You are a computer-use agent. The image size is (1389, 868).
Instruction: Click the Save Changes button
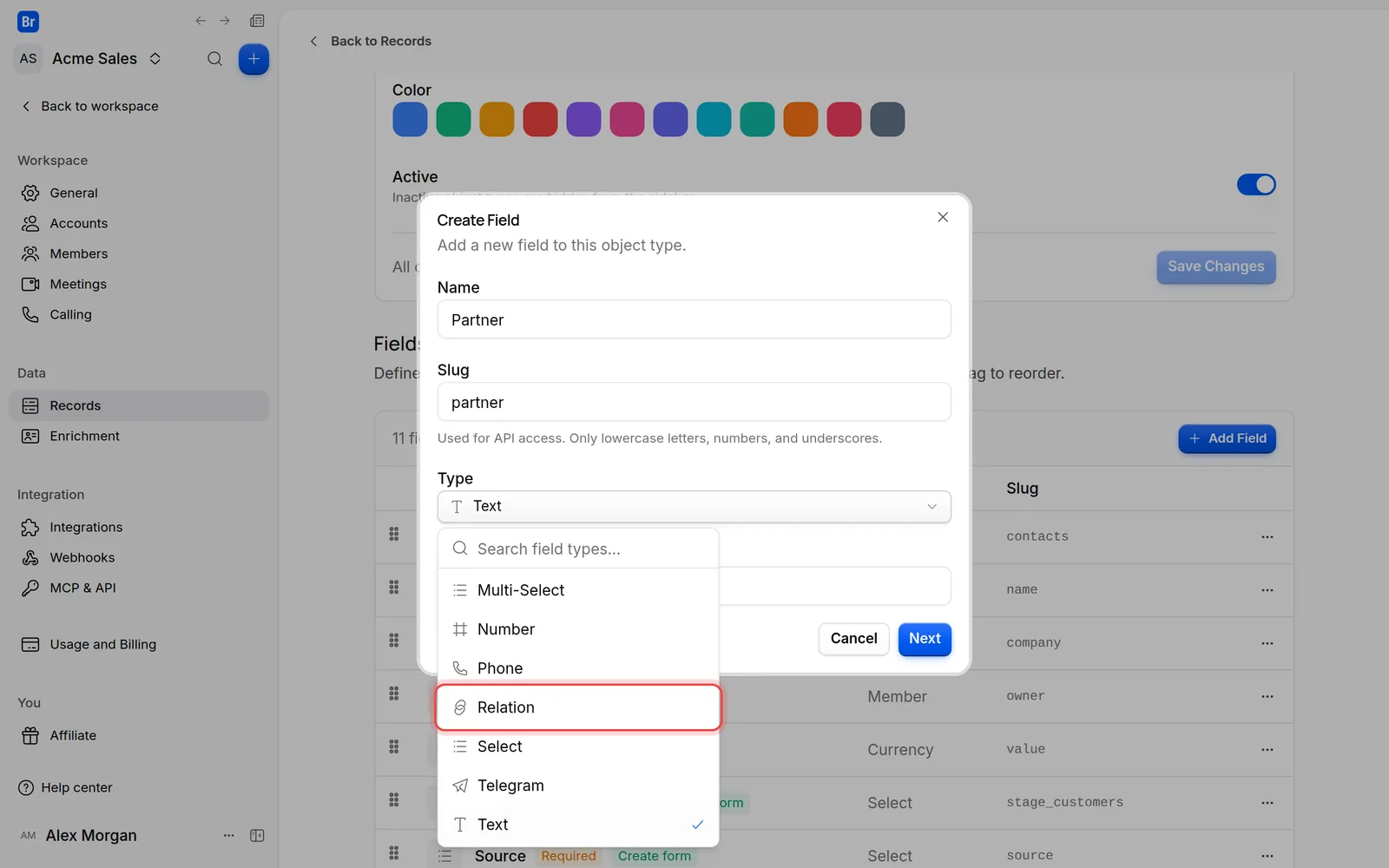[1215, 266]
